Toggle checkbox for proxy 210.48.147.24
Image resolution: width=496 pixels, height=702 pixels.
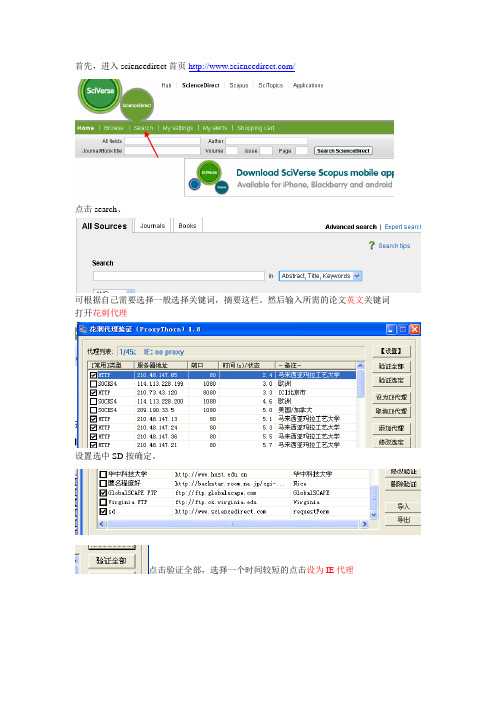(94, 428)
